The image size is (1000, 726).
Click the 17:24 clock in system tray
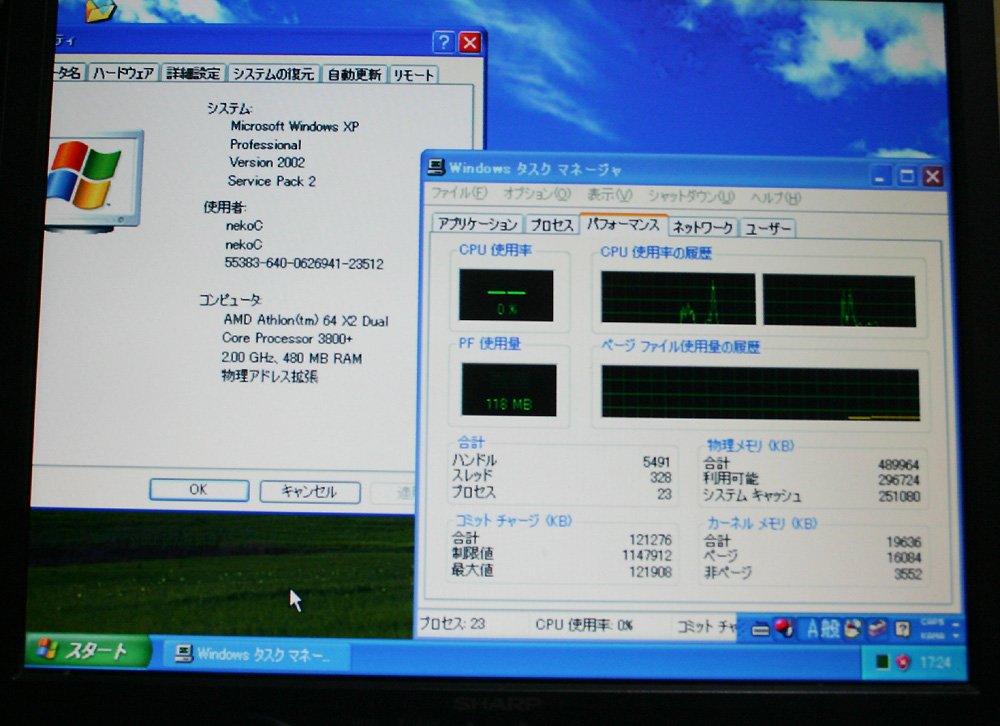pos(936,663)
